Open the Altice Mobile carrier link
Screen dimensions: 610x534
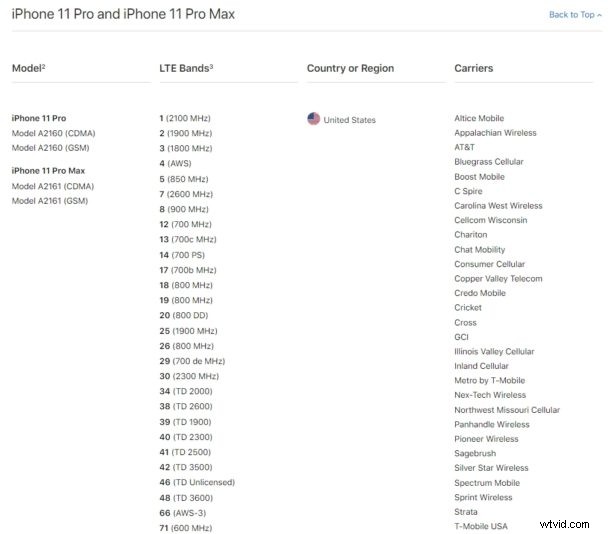click(479, 118)
